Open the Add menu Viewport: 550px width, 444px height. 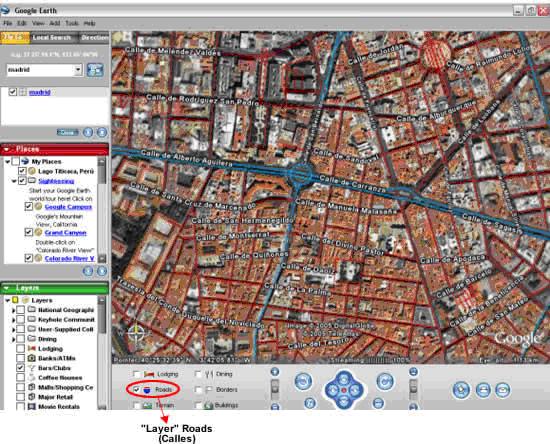pyautogui.click(x=54, y=23)
